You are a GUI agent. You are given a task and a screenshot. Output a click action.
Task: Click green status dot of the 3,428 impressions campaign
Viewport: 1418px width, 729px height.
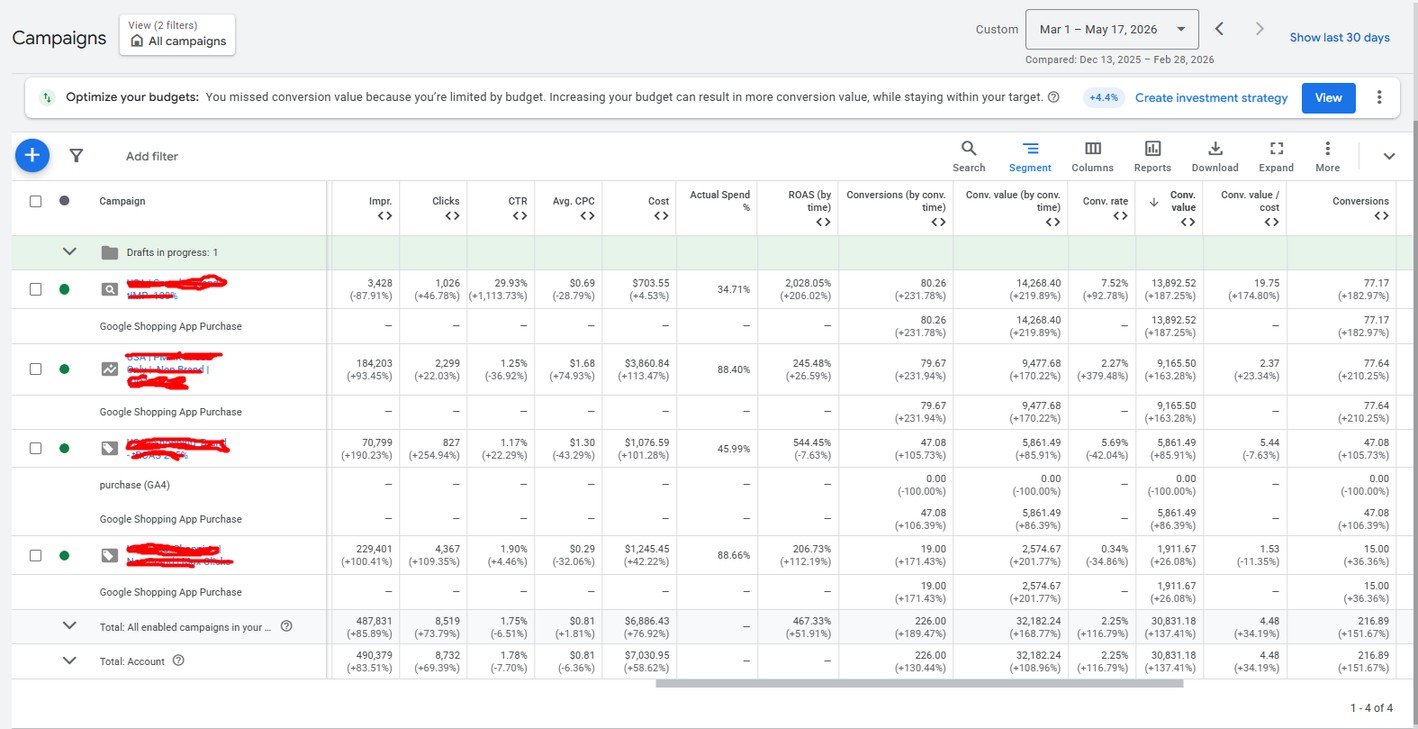(x=64, y=289)
